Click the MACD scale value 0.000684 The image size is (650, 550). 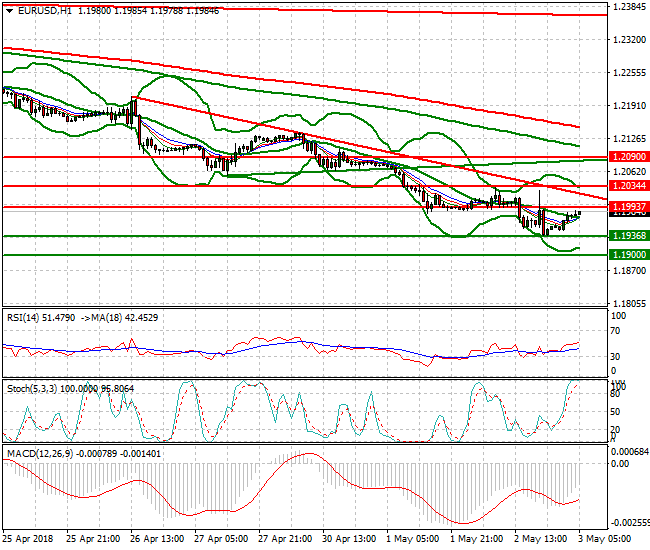630,452
